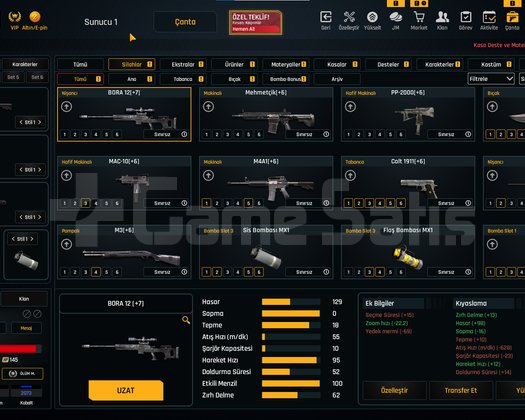Toggle slot 5 on M4A1 card
The image size is (525, 420).
(248, 203)
